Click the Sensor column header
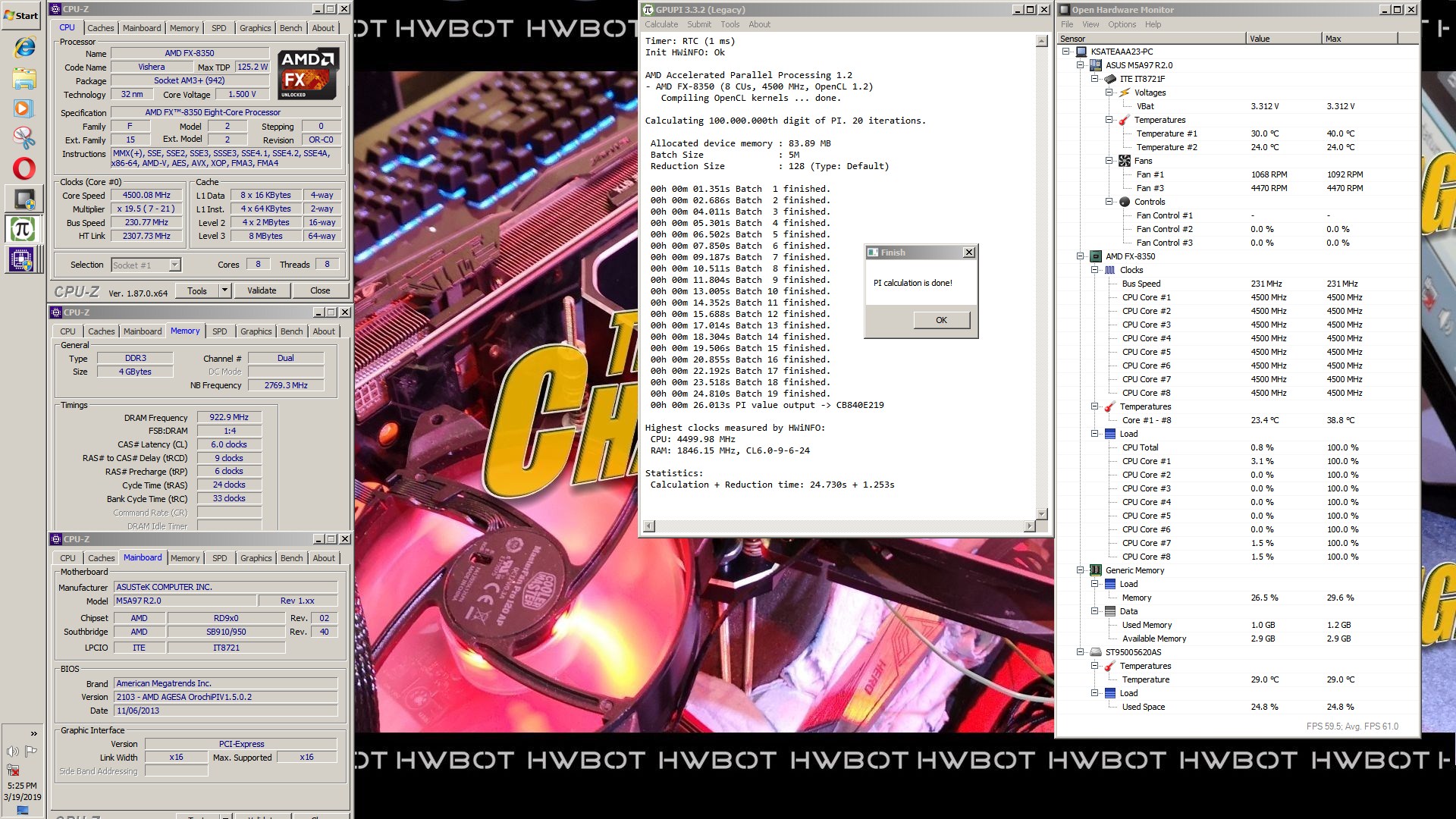The height and width of the screenshot is (819, 1456). (1151, 39)
